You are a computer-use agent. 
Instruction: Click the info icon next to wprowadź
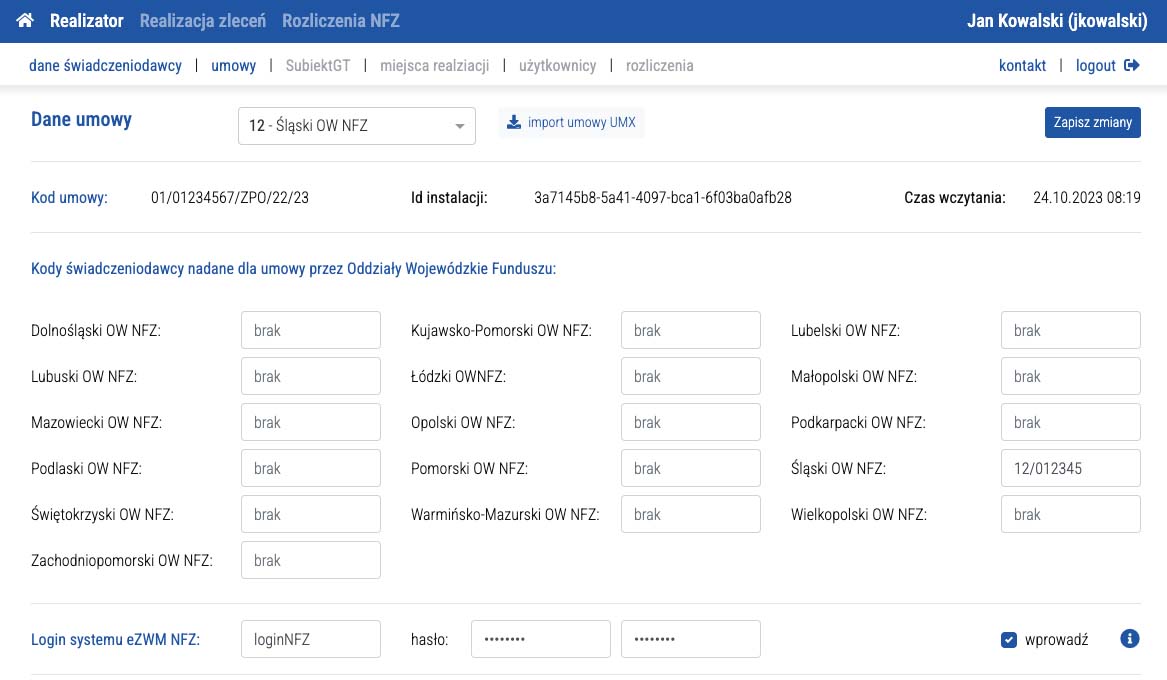[x=1130, y=639]
